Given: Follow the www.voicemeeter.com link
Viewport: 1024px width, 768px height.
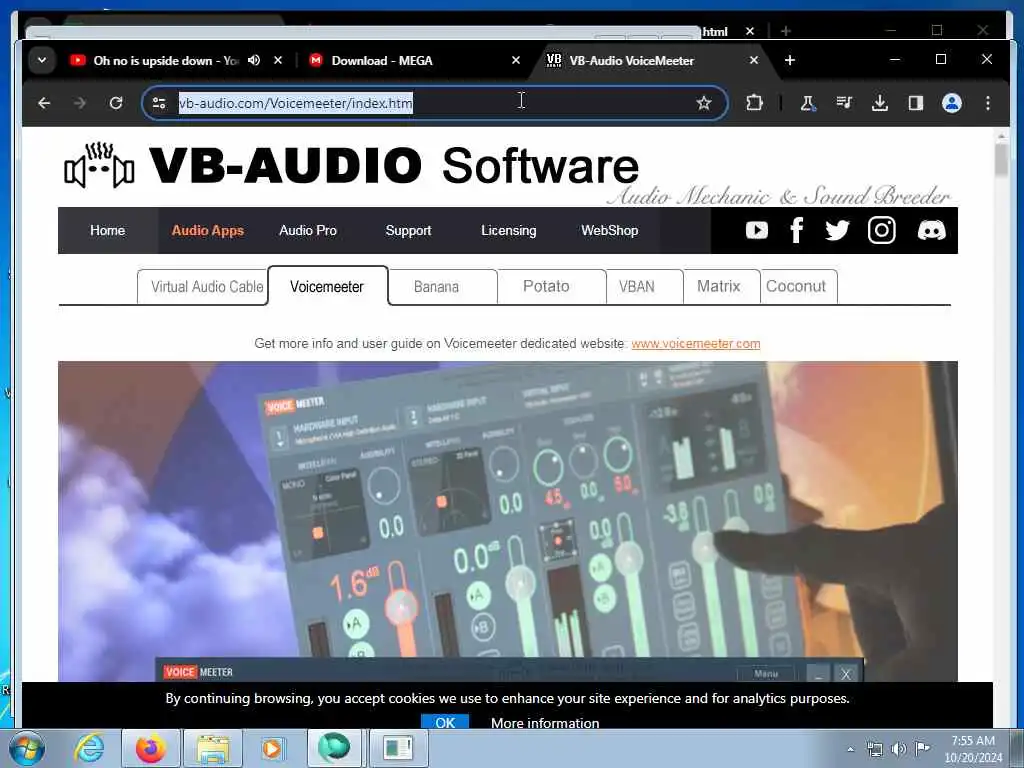Looking at the screenshot, I should click(x=696, y=344).
